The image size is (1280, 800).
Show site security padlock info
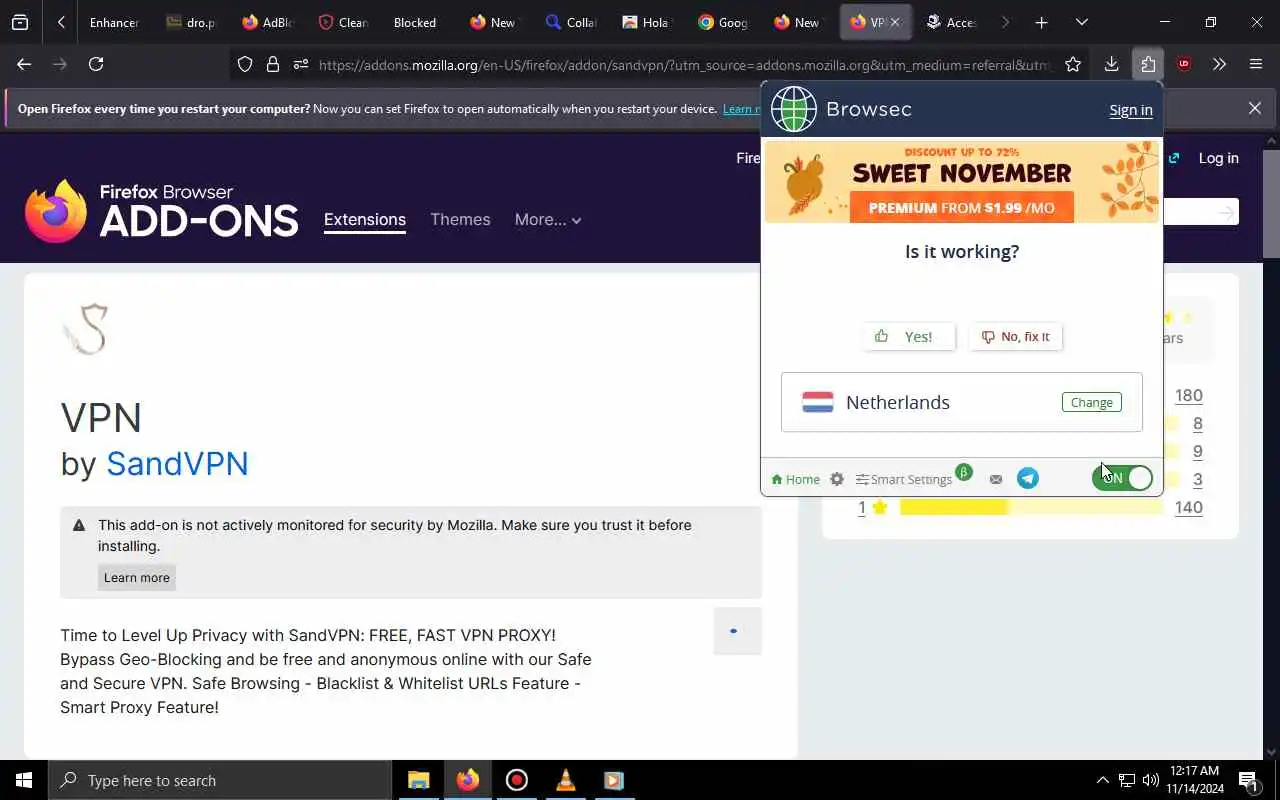click(x=272, y=64)
